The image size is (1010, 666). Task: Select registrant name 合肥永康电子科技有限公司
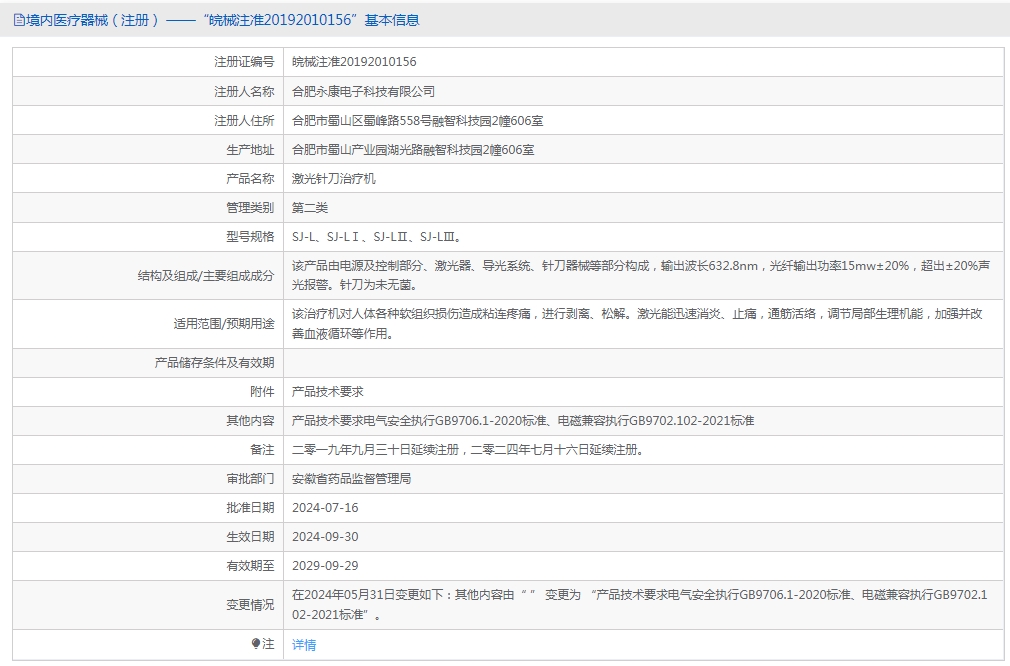click(x=363, y=91)
